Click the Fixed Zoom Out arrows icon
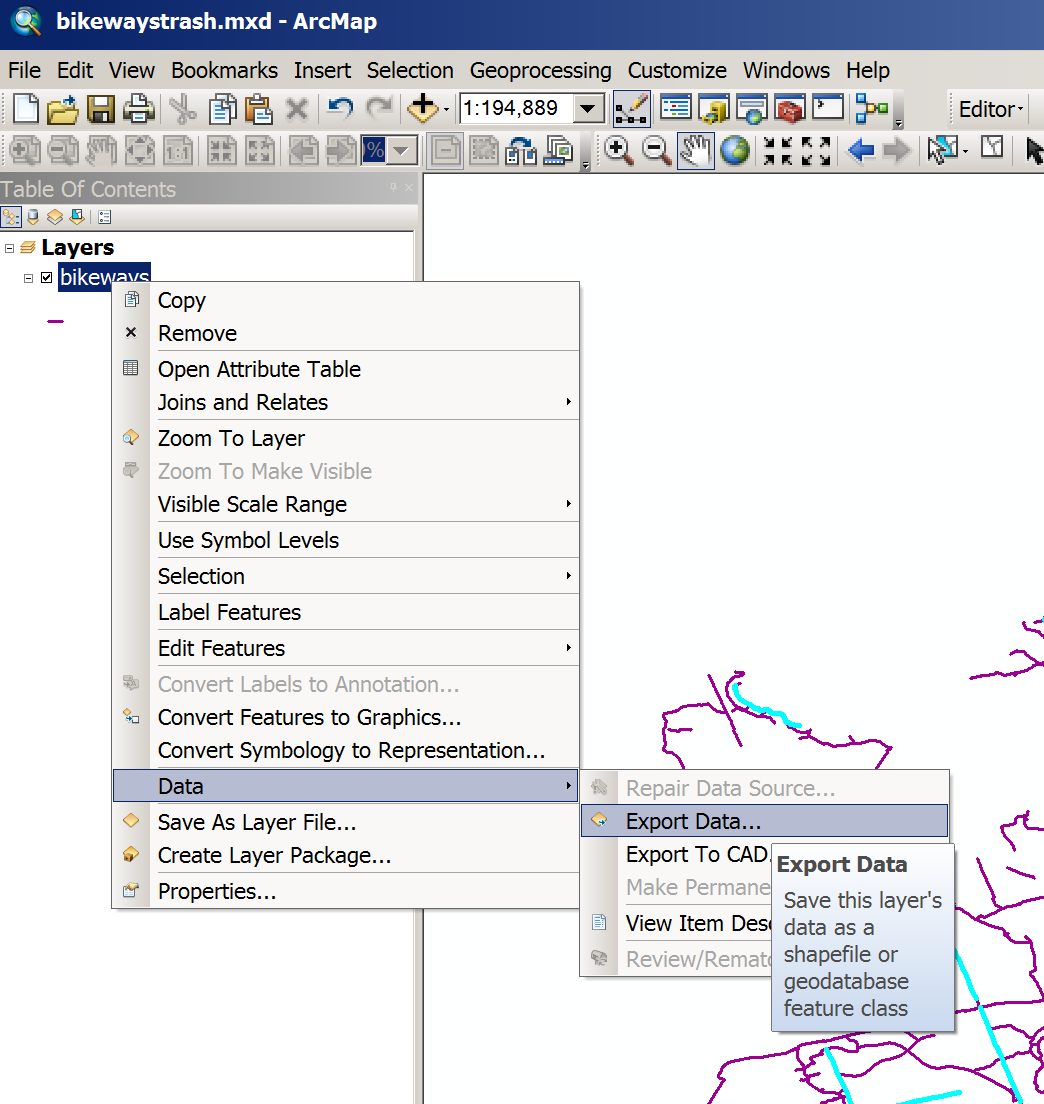Viewport: 1044px width, 1104px height. 816,151
